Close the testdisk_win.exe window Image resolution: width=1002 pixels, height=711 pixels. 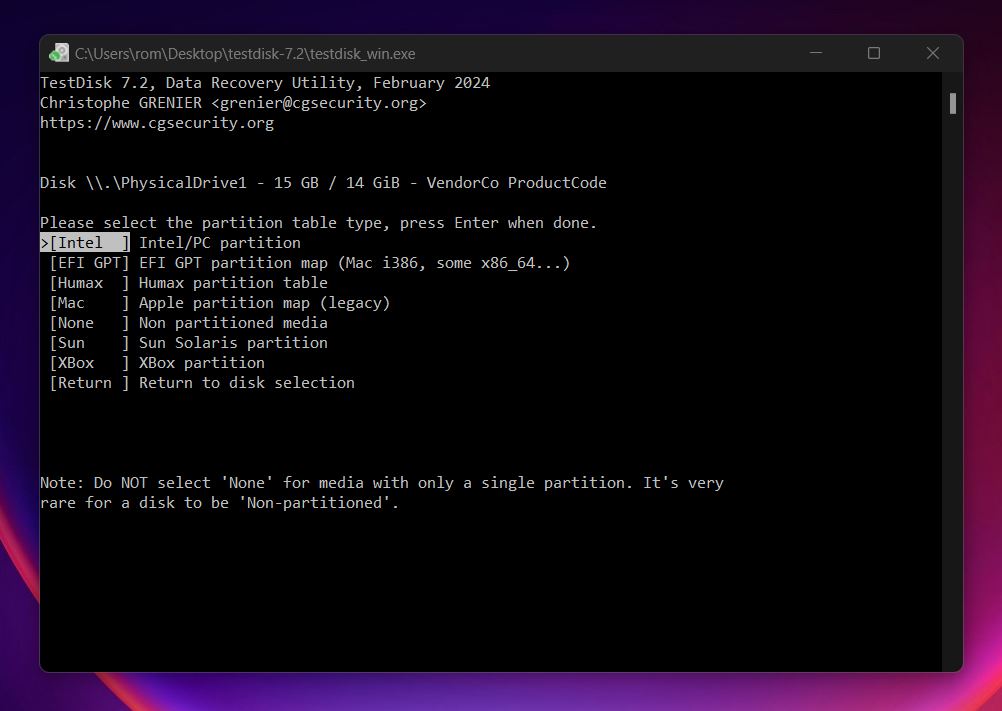933,53
